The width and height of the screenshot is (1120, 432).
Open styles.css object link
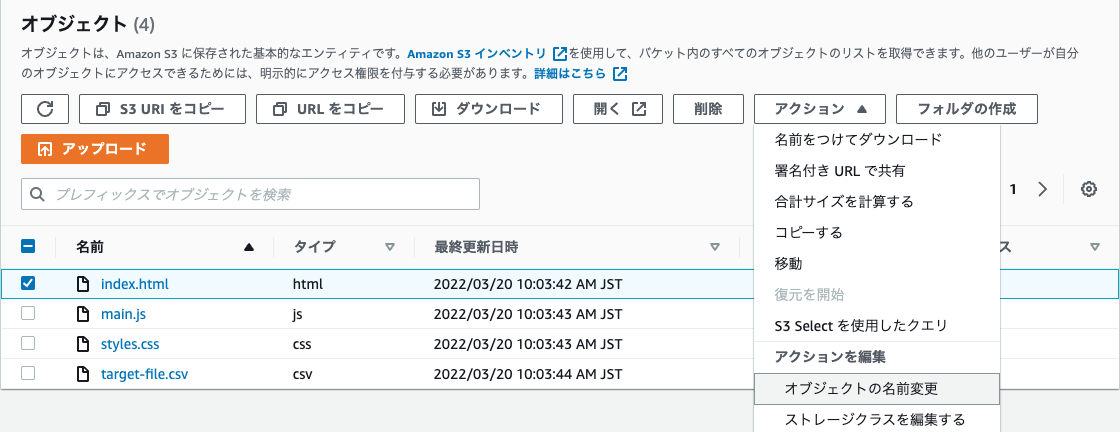click(x=130, y=344)
